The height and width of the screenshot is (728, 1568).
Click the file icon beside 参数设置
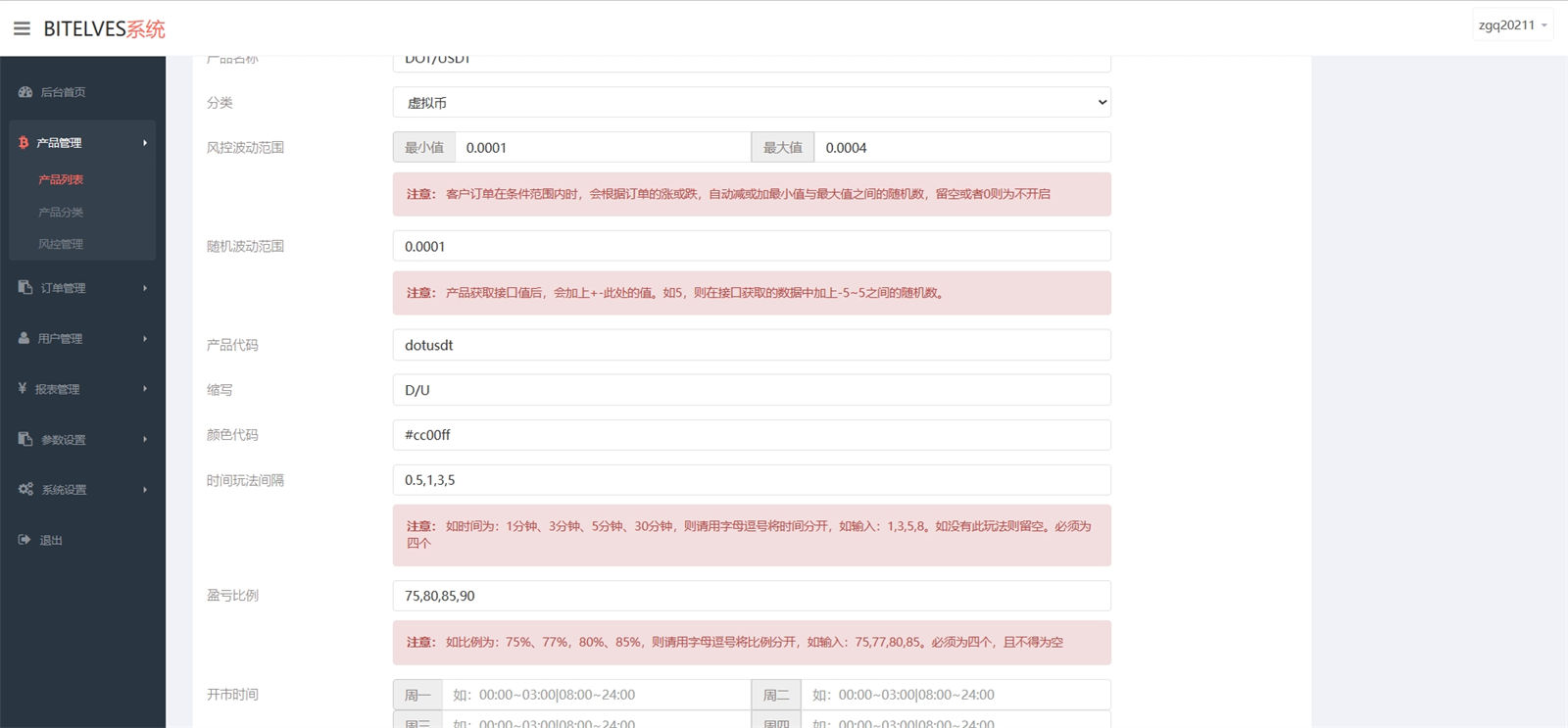click(25, 439)
